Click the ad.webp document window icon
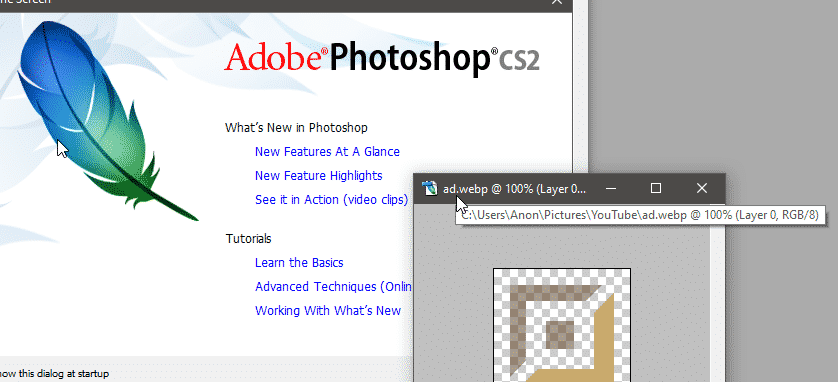 pos(429,188)
